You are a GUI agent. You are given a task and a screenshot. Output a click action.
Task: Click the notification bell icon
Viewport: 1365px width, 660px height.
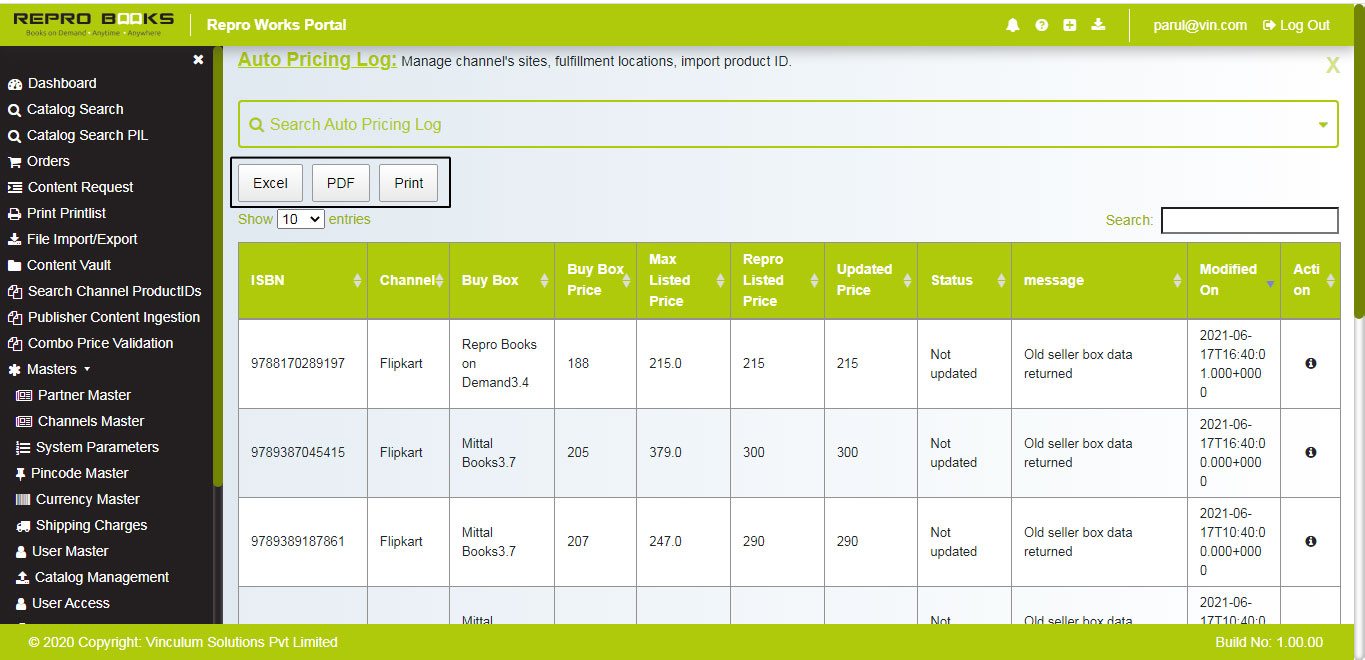click(x=1013, y=25)
